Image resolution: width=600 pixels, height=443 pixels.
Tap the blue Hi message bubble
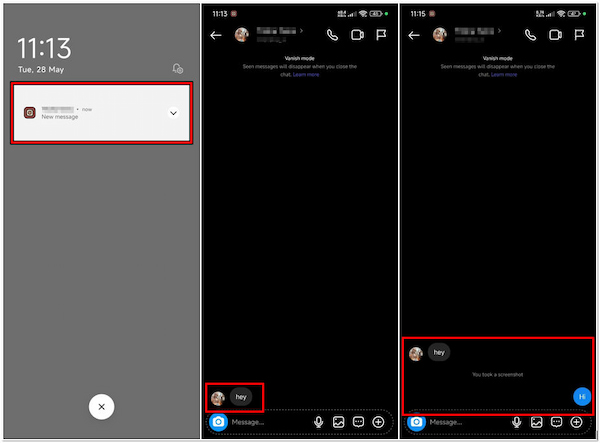coord(581,397)
